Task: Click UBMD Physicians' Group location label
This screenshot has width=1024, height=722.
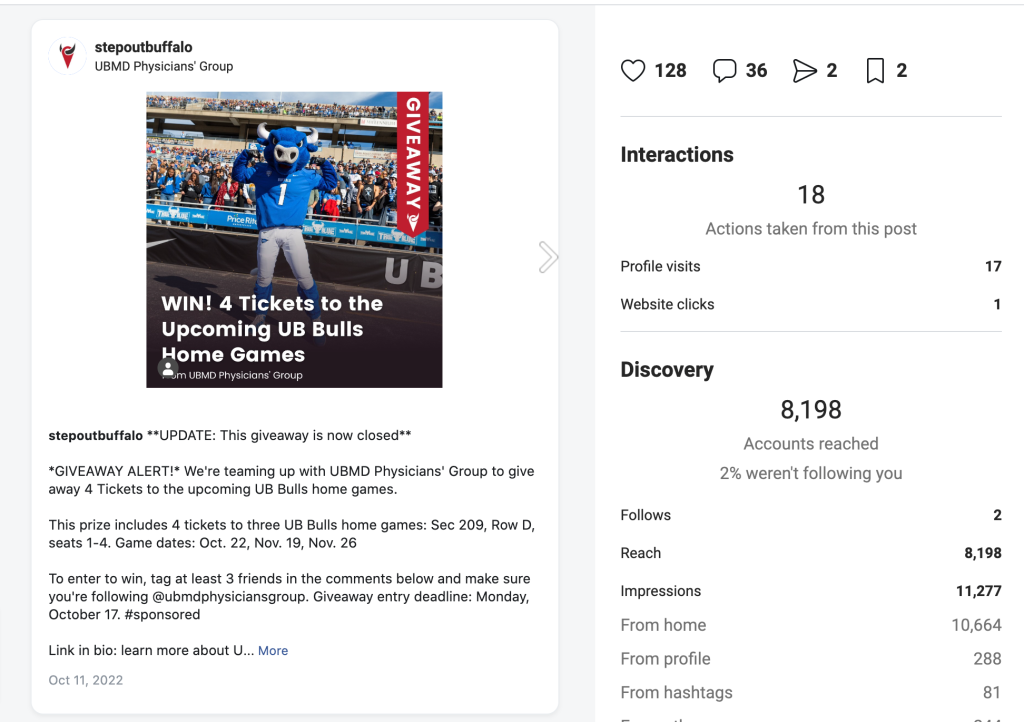Action: pos(164,66)
